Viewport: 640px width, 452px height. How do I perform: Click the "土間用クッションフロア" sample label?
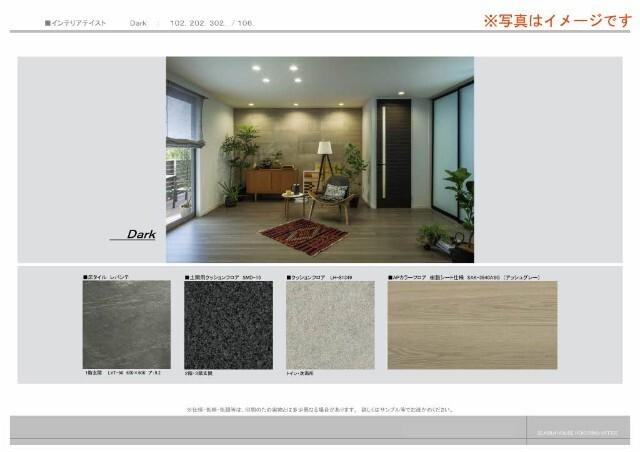[223, 277]
